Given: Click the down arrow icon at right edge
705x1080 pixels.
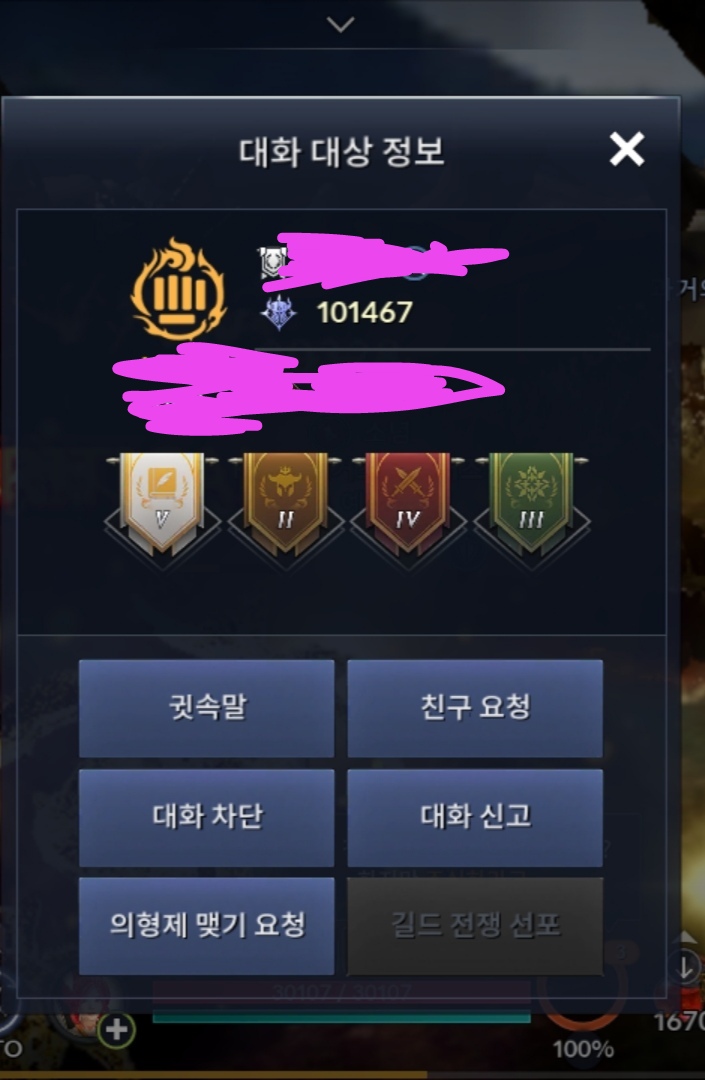Looking at the screenshot, I should 685,967.
